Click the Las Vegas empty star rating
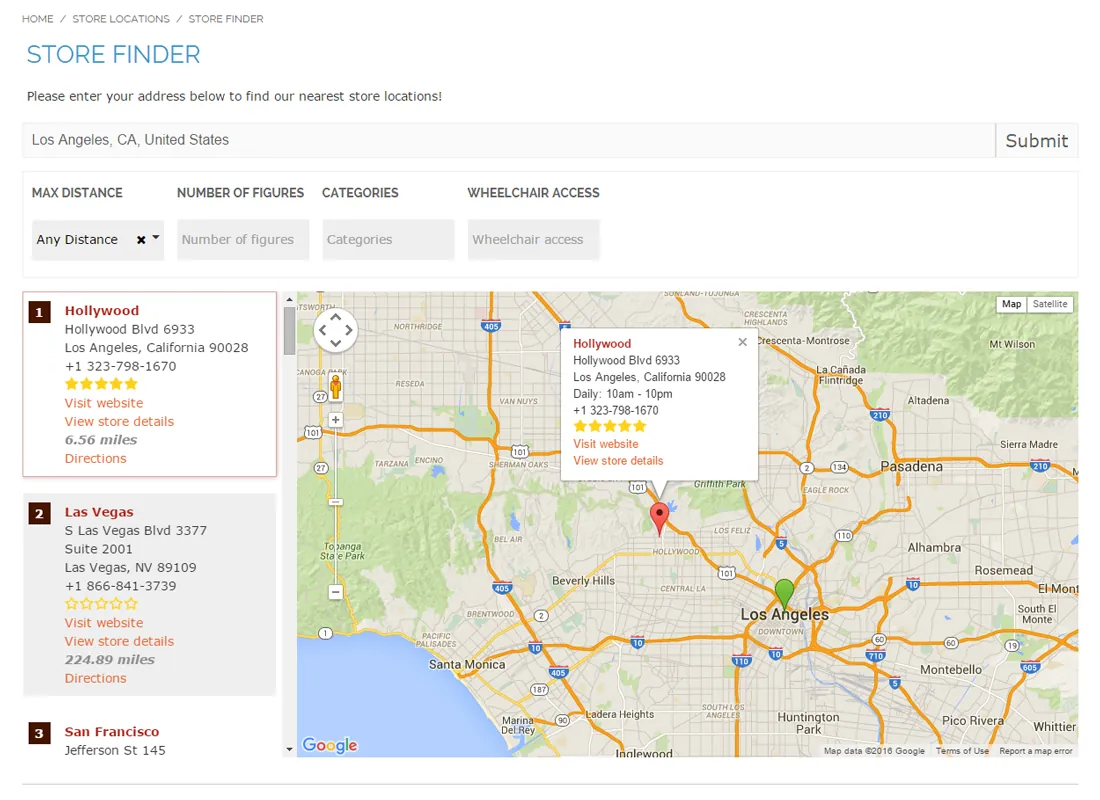The width and height of the screenshot is (1100, 800). pos(101,604)
